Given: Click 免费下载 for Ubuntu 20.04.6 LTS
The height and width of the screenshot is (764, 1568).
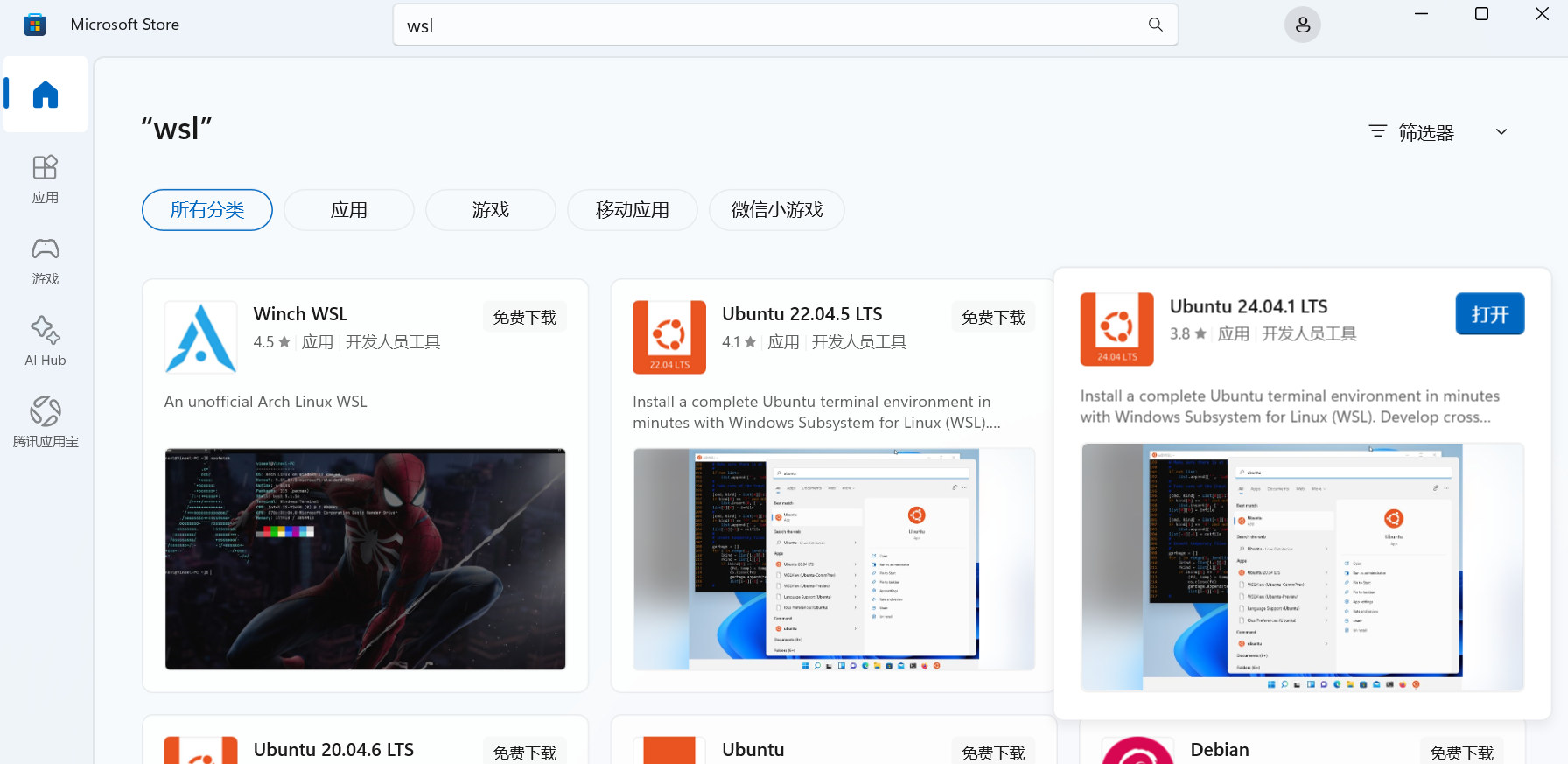Looking at the screenshot, I should (525, 752).
